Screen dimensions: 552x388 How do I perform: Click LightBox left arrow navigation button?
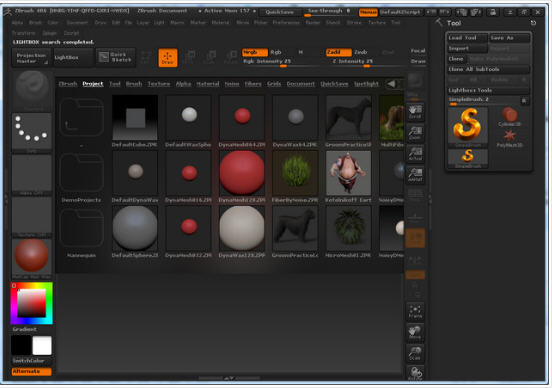[391, 84]
